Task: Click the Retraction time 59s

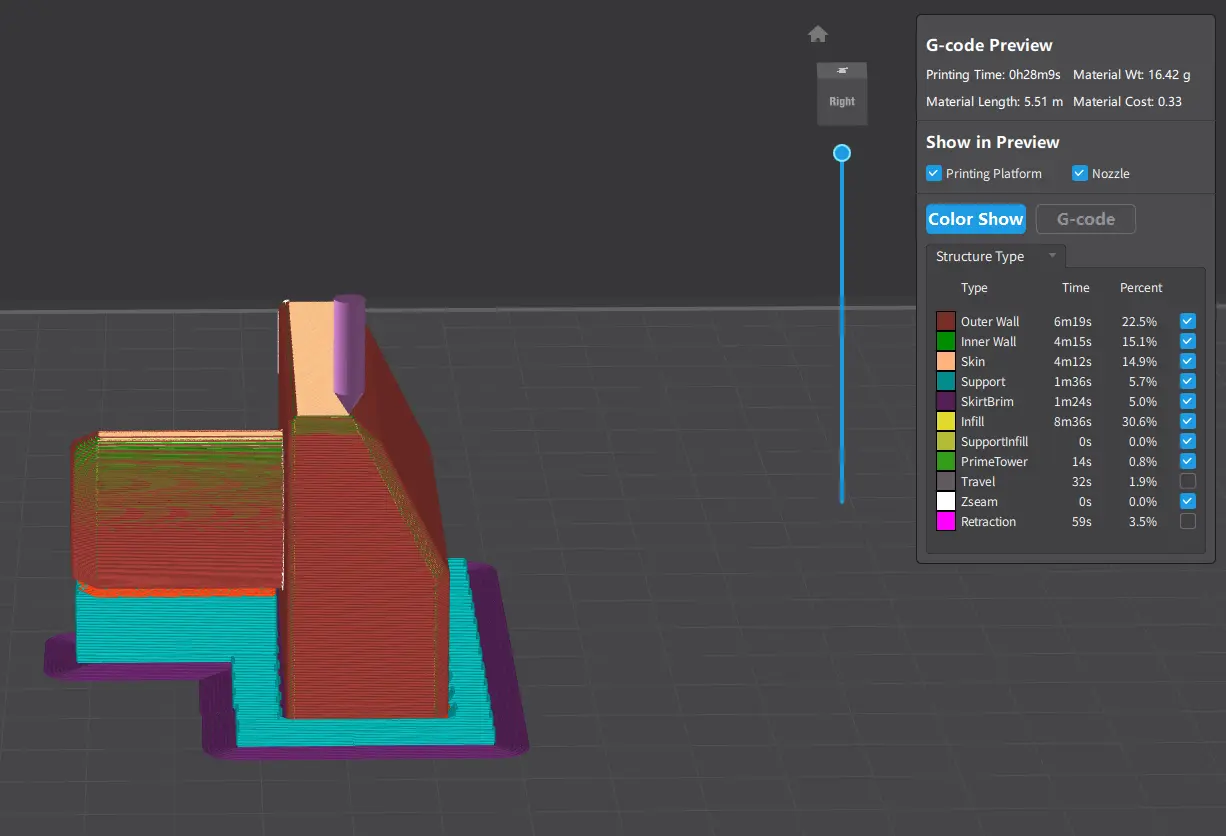Action: tap(1082, 521)
